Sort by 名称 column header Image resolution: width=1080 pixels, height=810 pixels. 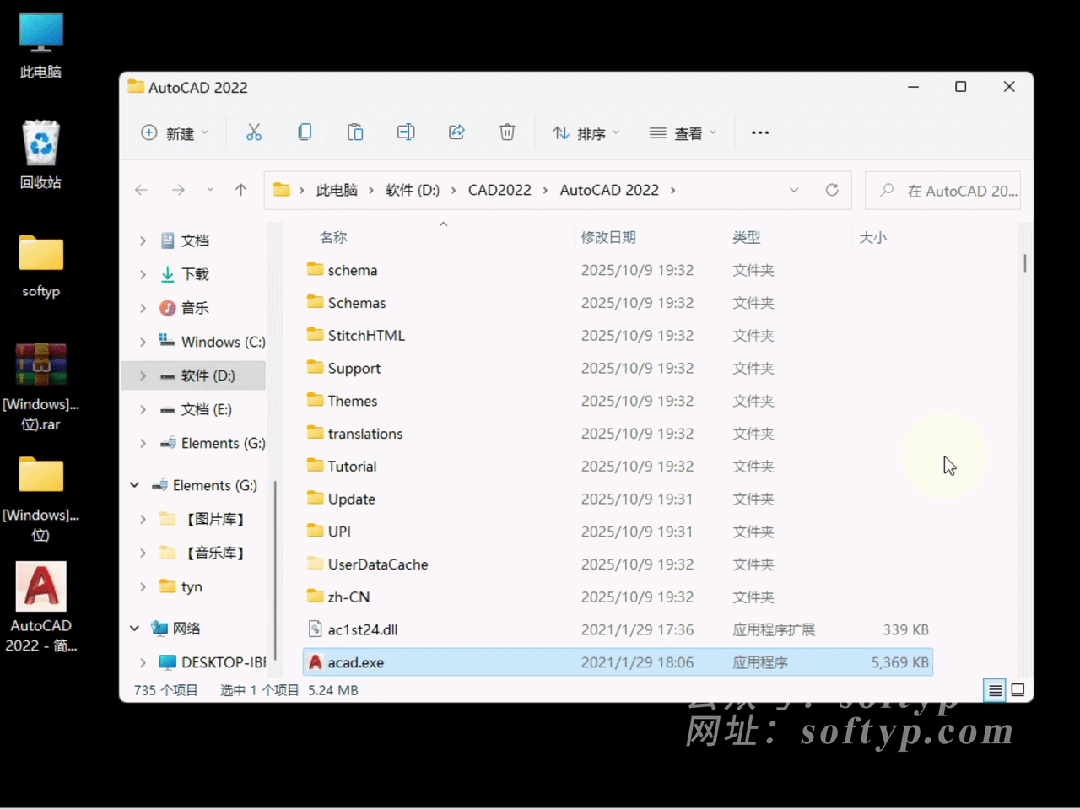pyautogui.click(x=333, y=238)
